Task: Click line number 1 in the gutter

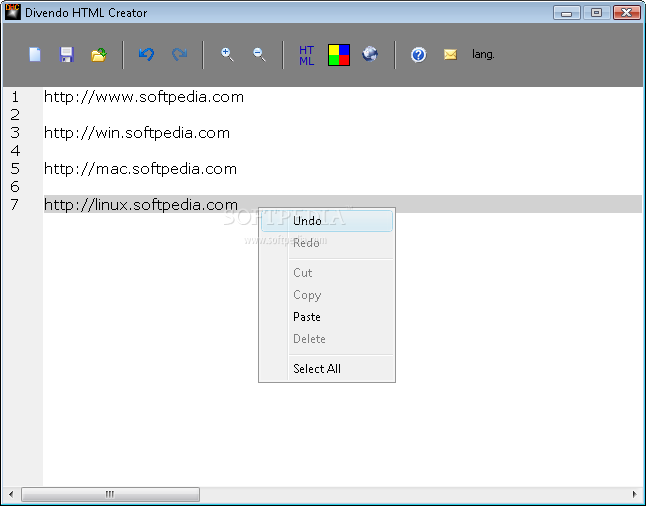Action: (x=15, y=97)
